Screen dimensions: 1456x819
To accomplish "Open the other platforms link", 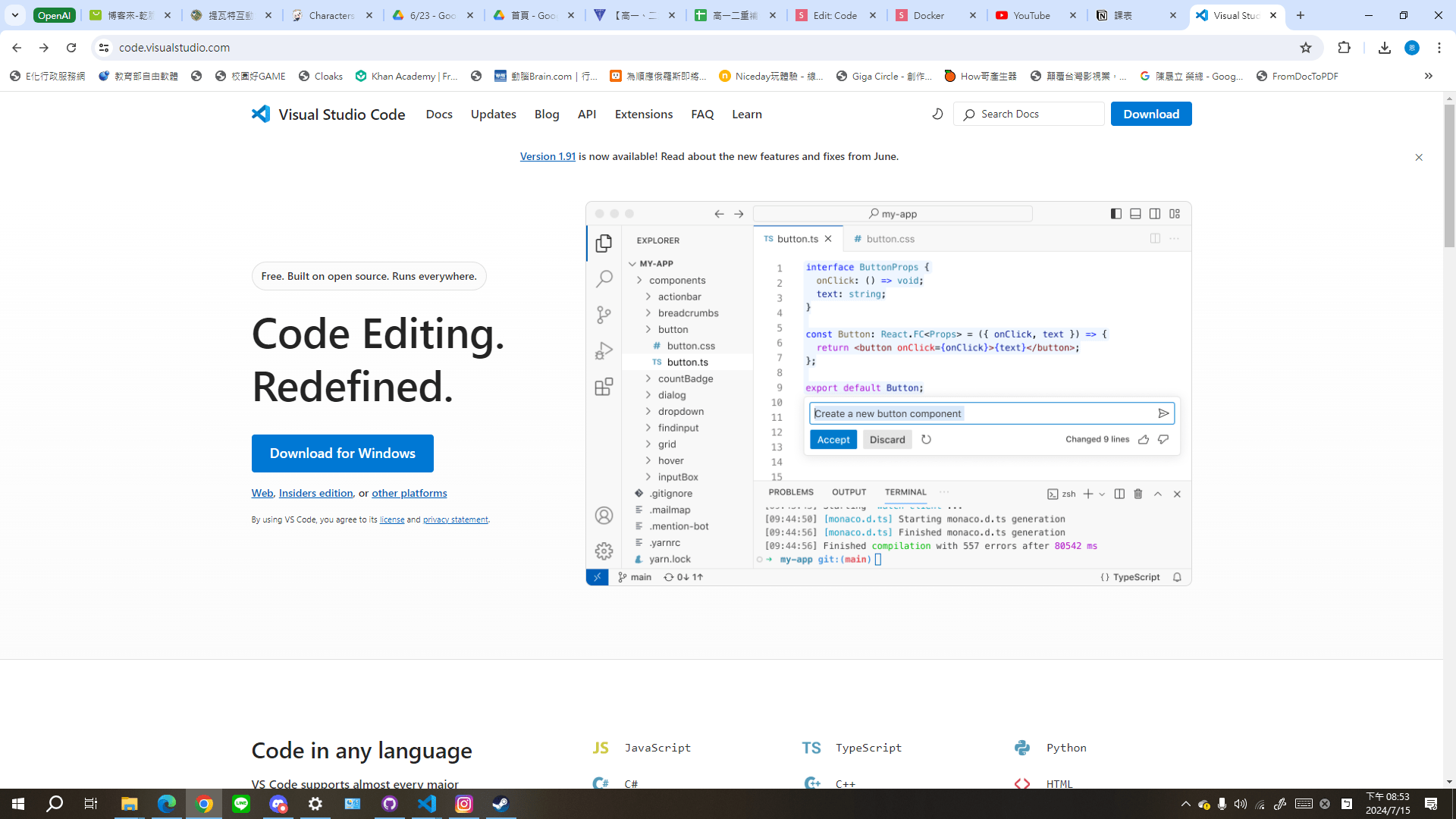I will [409, 493].
